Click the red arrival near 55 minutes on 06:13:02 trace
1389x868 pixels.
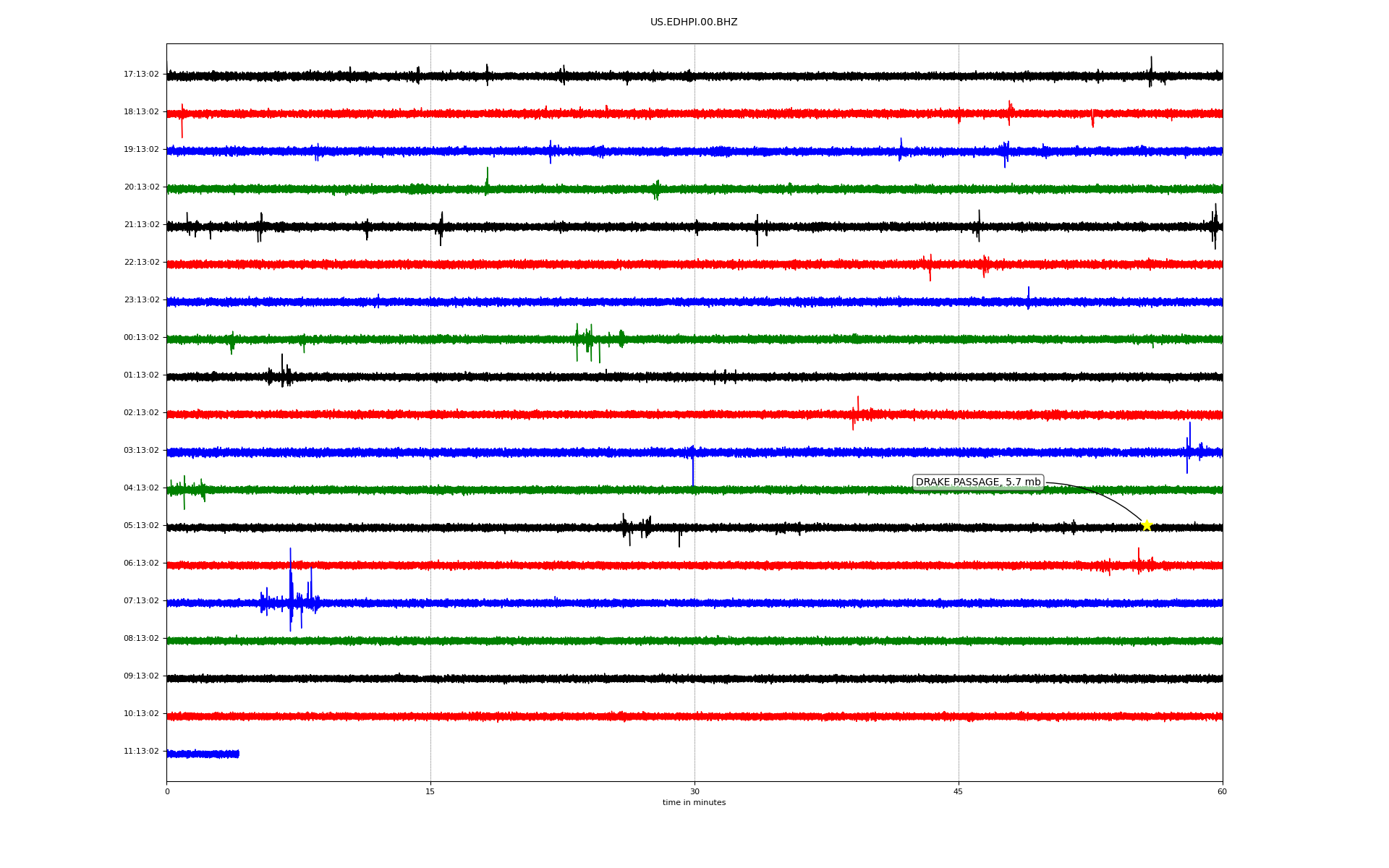click(x=1139, y=561)
